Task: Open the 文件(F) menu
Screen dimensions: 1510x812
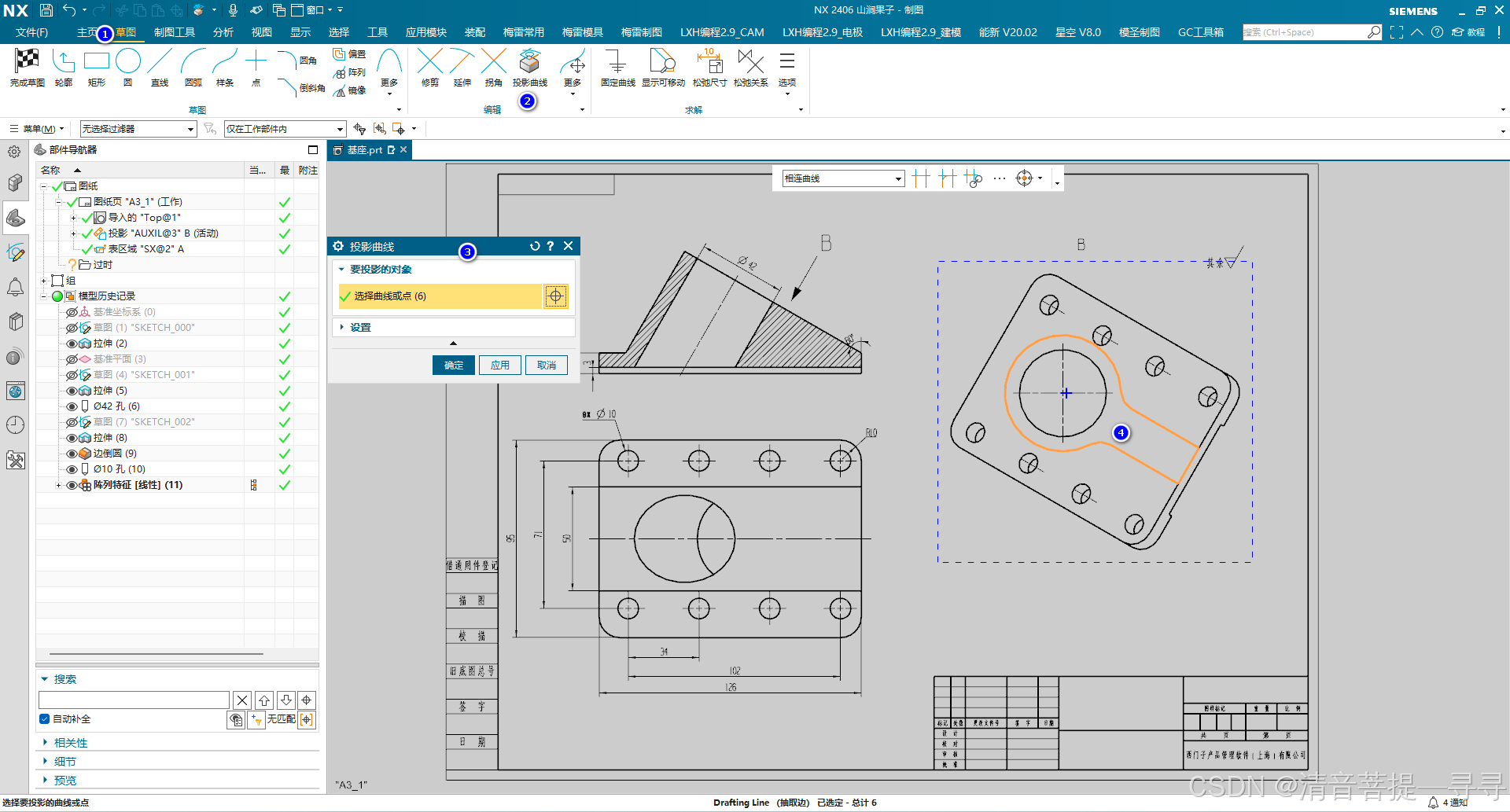Action: 31,32
